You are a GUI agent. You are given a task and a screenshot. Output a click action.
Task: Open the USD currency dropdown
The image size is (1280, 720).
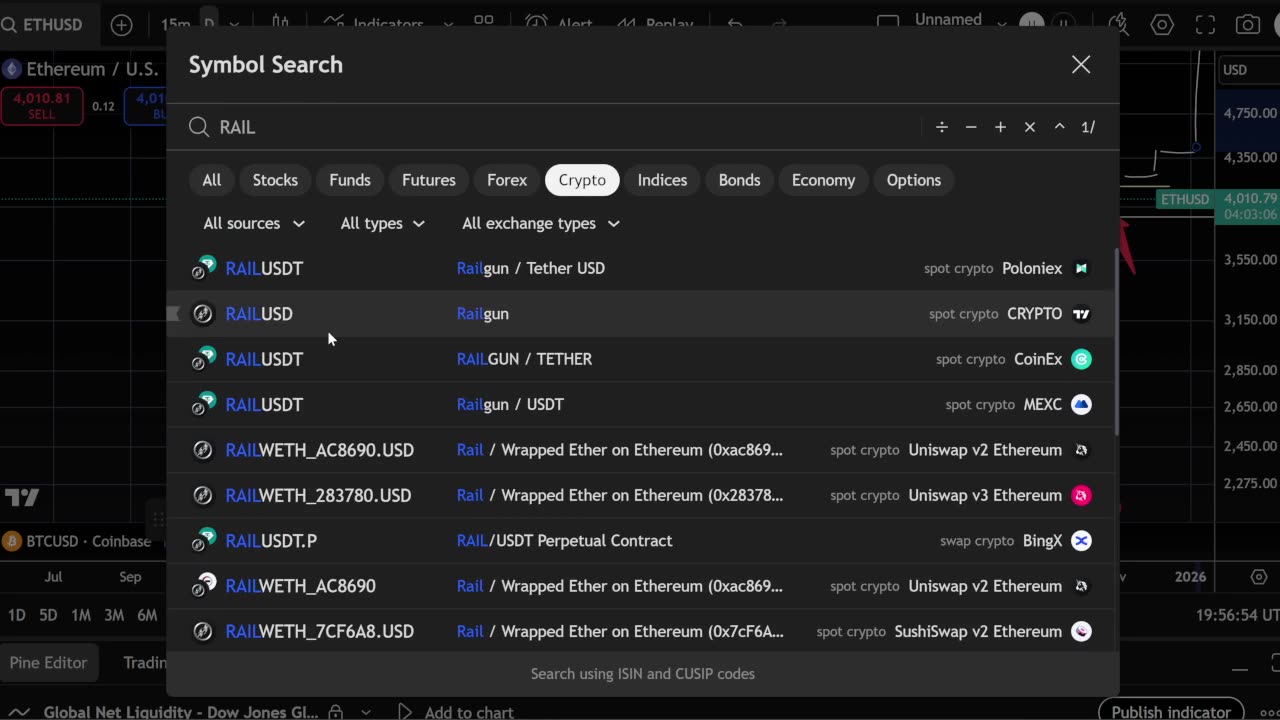click(1247, 70)
